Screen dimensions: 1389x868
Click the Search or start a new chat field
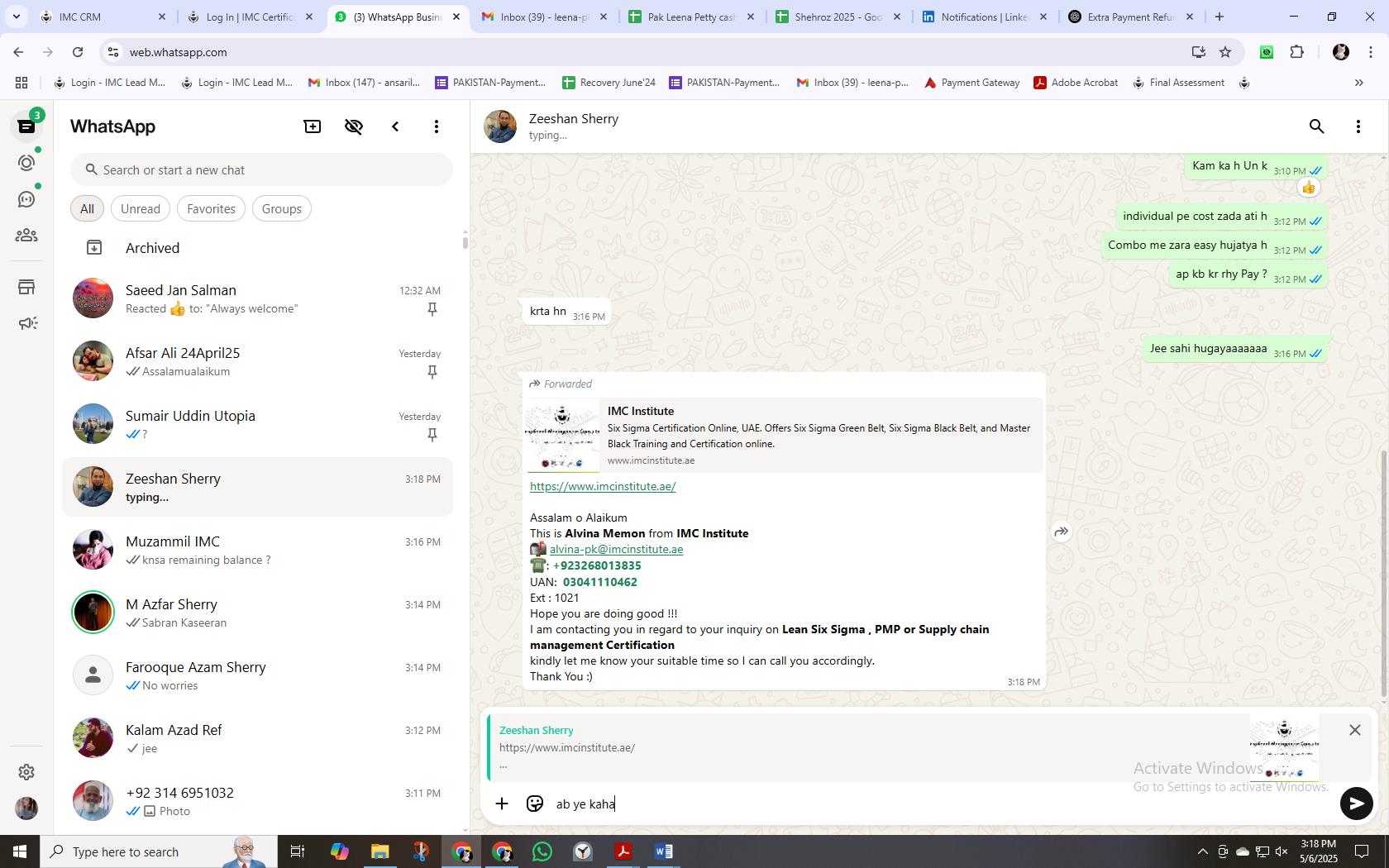[x=261, y=170]
